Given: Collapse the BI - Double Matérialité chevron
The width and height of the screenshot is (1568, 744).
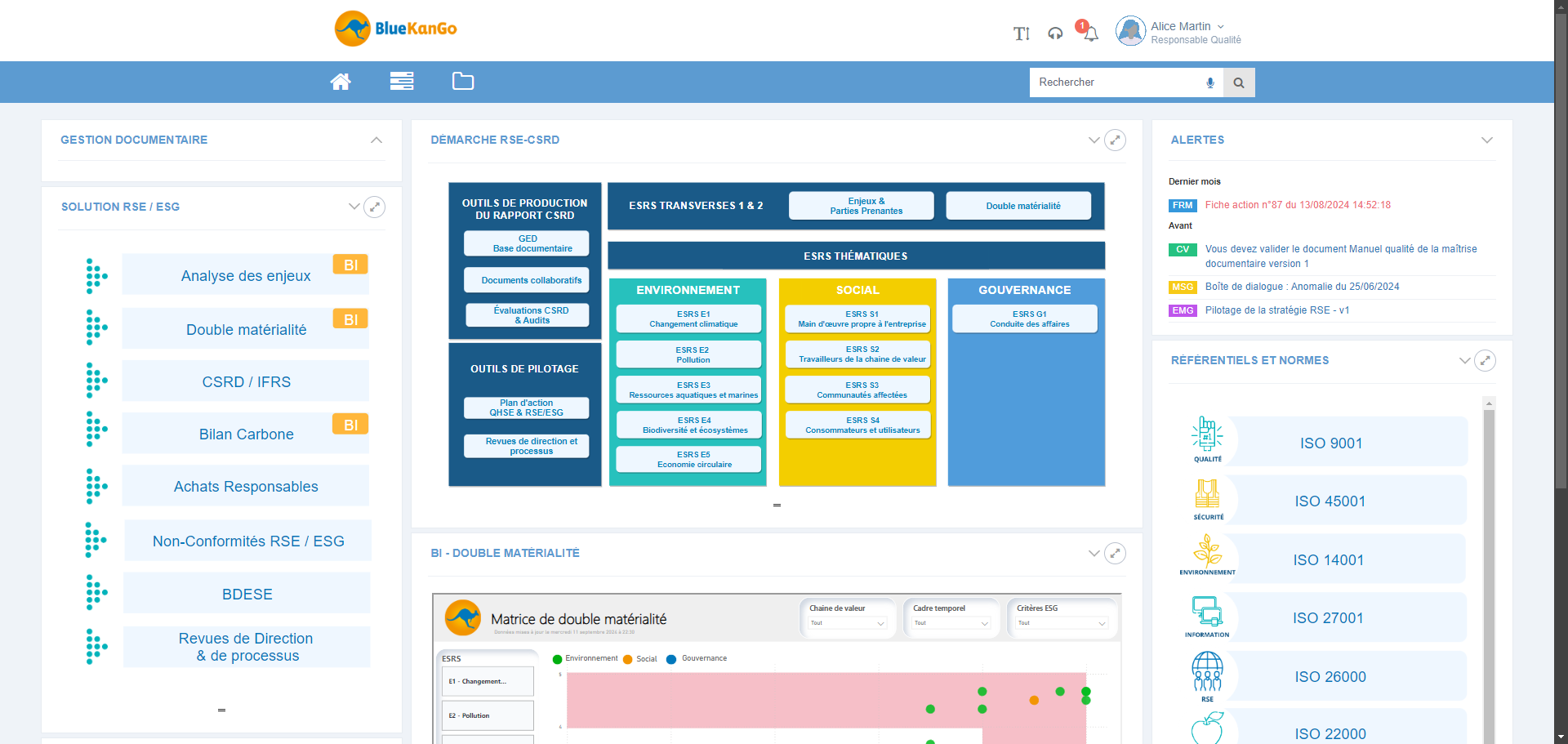Looking at the screenshot, I should (1094, 554).
